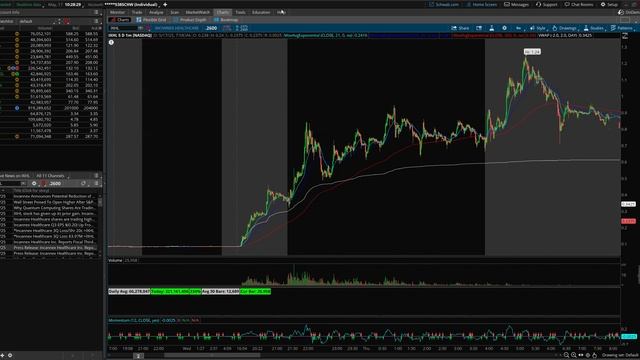640x360 pixels.
Task: Click the Share chart button
Action: (x=460, y=28)
